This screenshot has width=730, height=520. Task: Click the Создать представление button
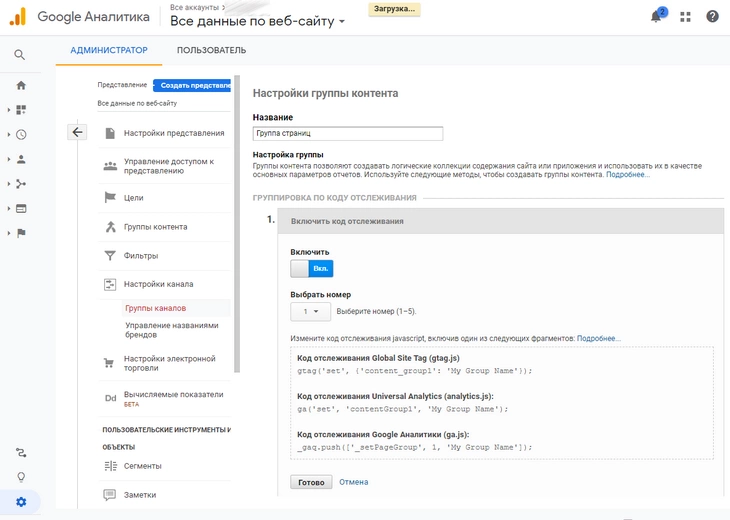pyautogui.click(x=192, y=85)
